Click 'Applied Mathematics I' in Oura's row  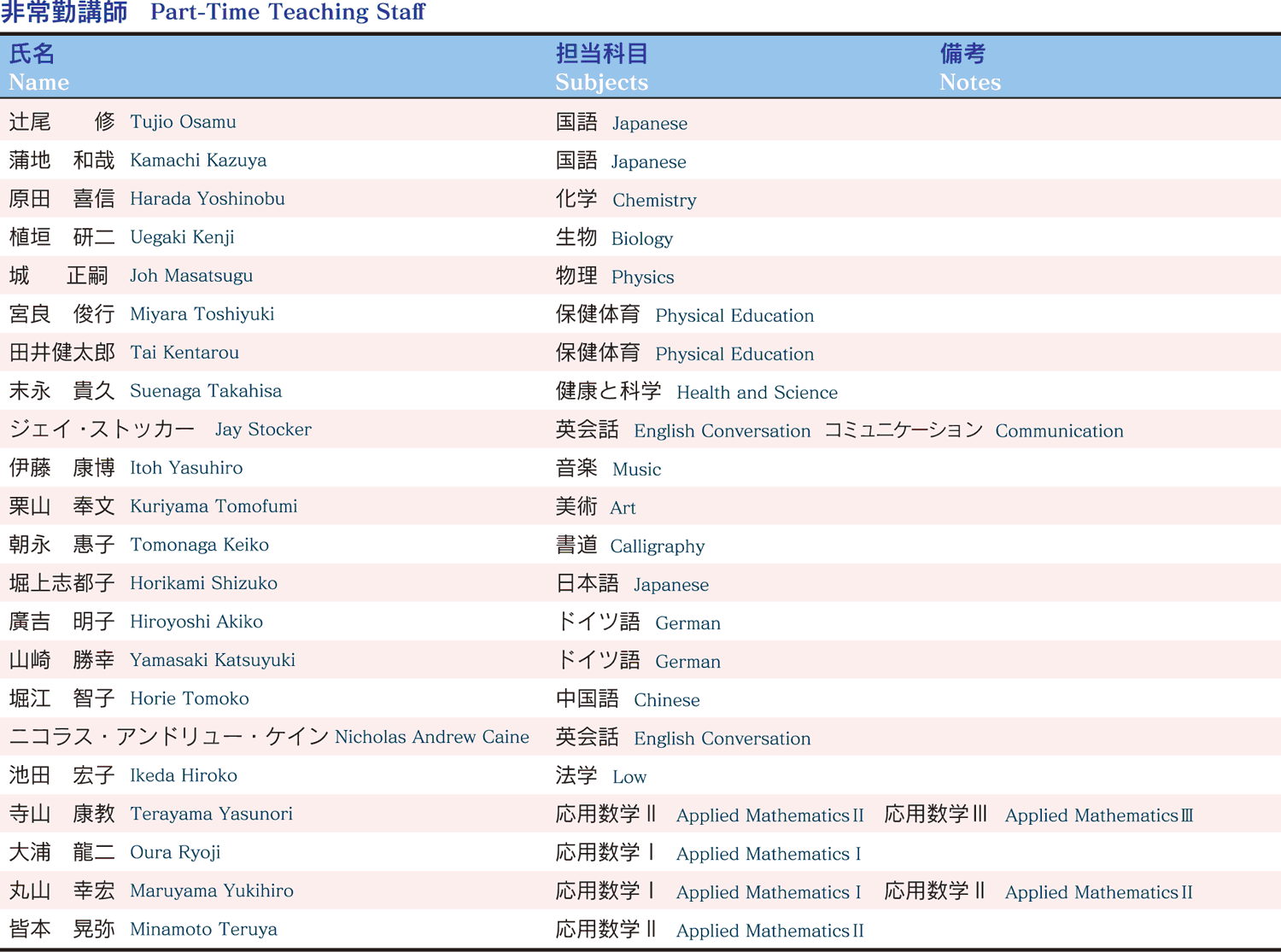769,853
